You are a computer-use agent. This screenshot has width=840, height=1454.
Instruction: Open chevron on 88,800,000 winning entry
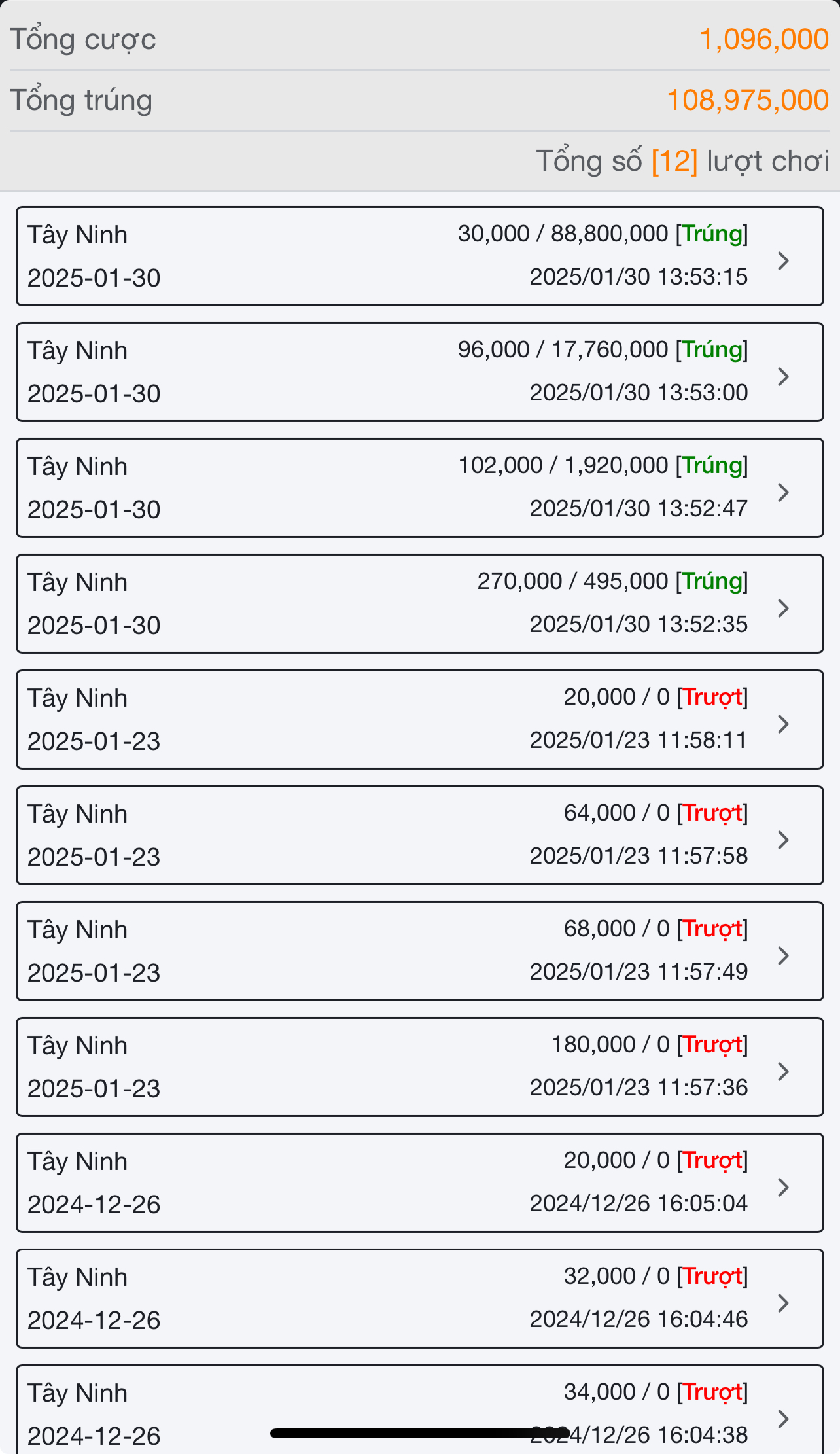tap(783, 261)
